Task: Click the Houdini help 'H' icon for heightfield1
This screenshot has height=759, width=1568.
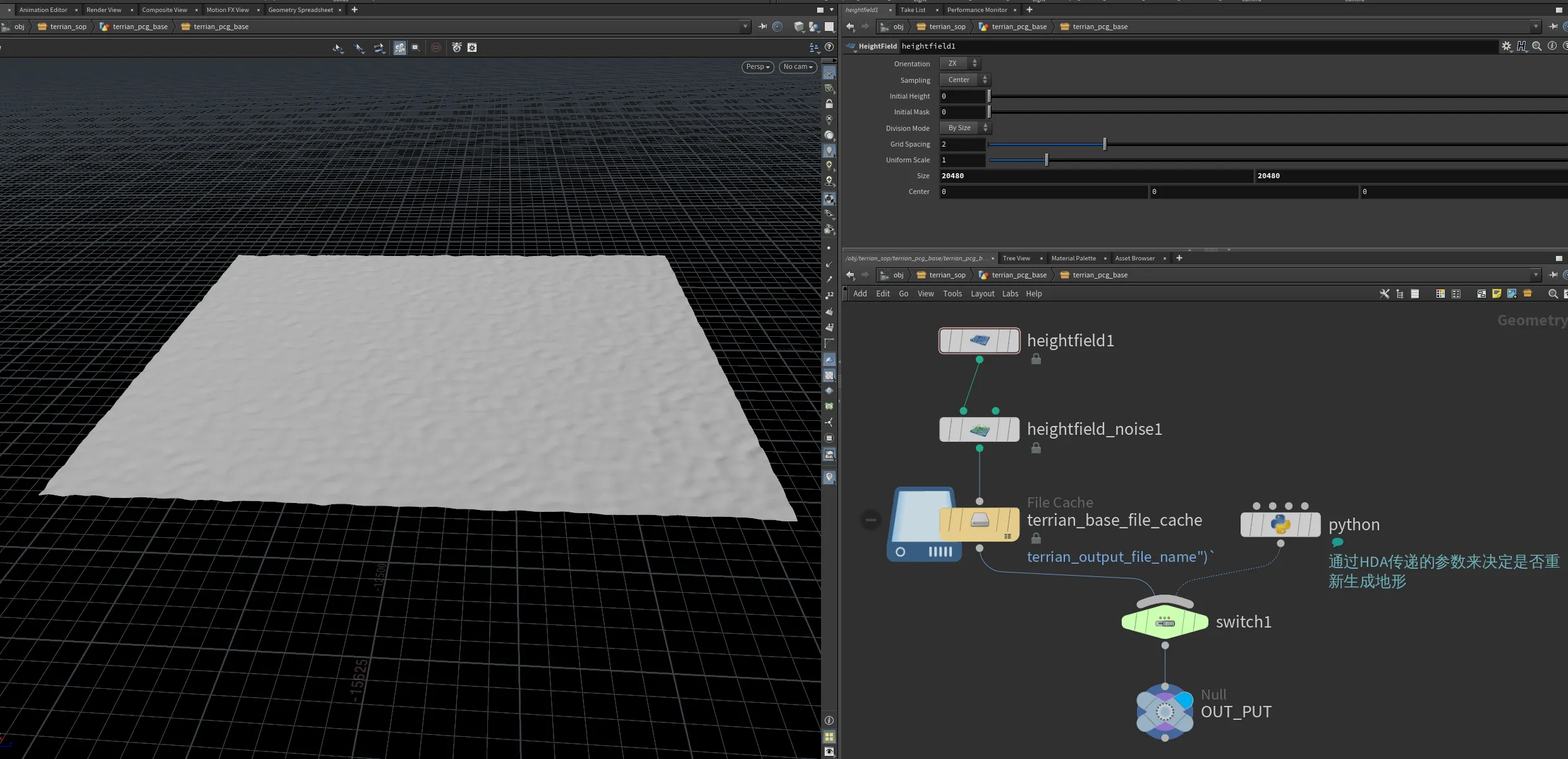Action: [1522, 46]
